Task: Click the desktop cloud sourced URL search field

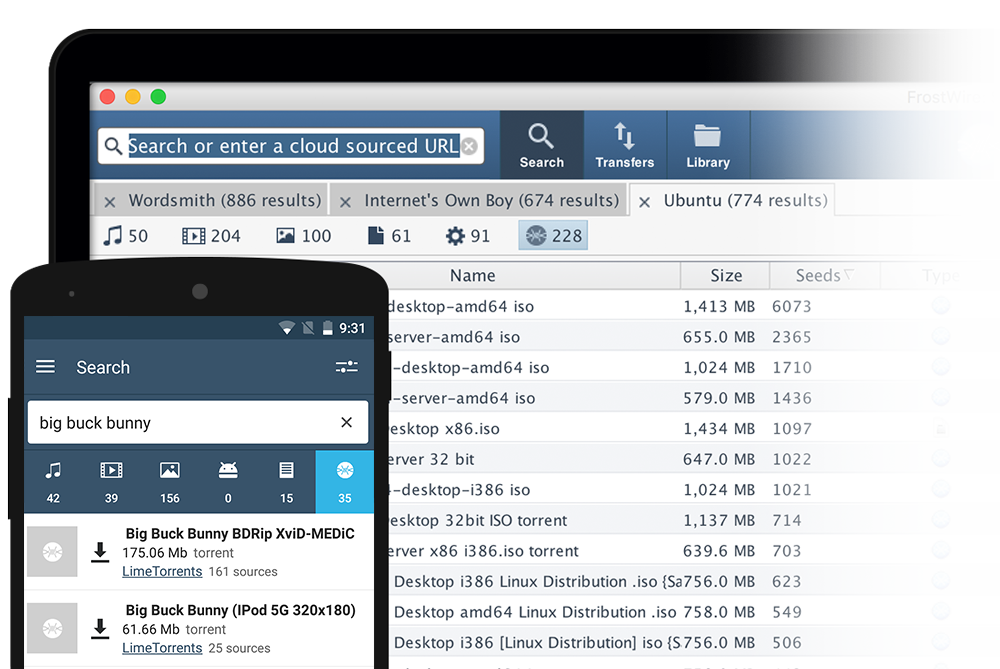Action: (291, 146)
